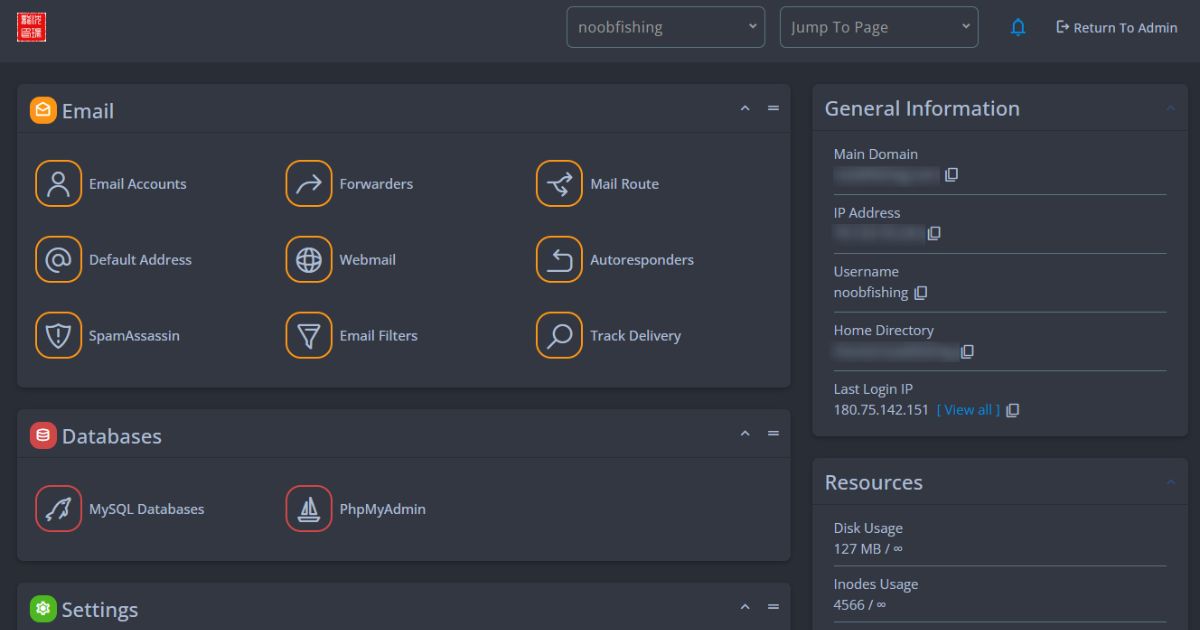The height and width of the screenshot is (630, 1200).
Task: Click the Autoresponders icon
Action: [559, 260]
